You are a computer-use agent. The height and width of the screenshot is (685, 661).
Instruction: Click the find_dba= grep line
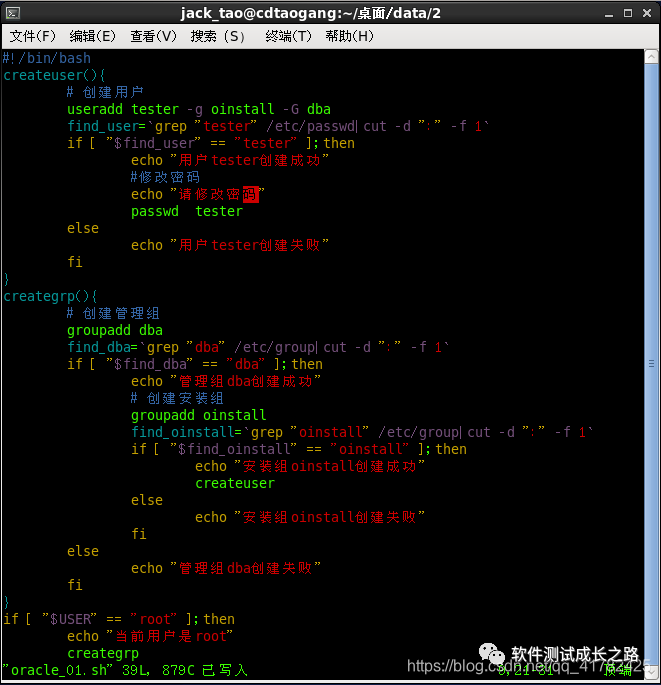point(258,347)
